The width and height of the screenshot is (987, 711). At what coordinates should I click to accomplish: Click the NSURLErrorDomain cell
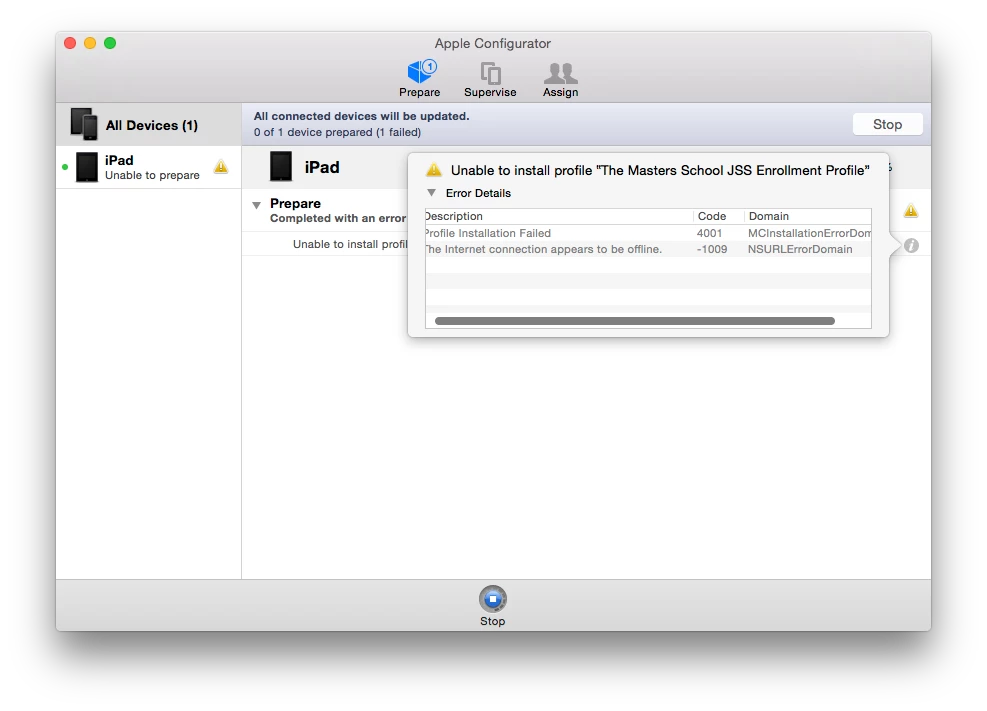800,249
